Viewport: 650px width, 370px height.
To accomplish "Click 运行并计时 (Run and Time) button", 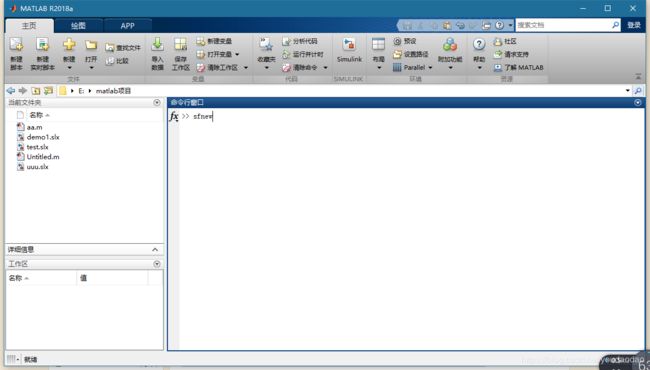I will click(303, 54).
